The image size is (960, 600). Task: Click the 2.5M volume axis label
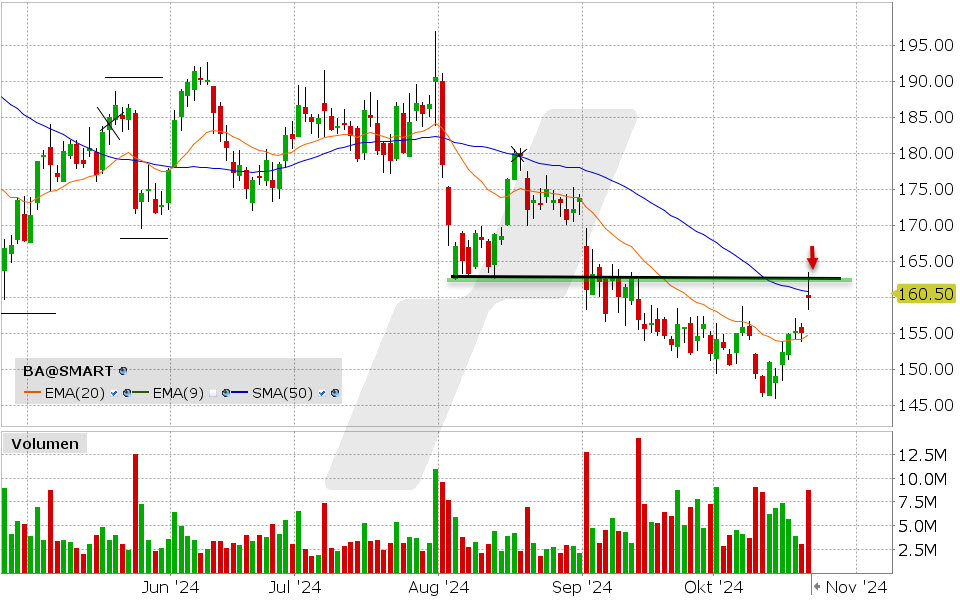pyautogui.click(x=917, y=550)
